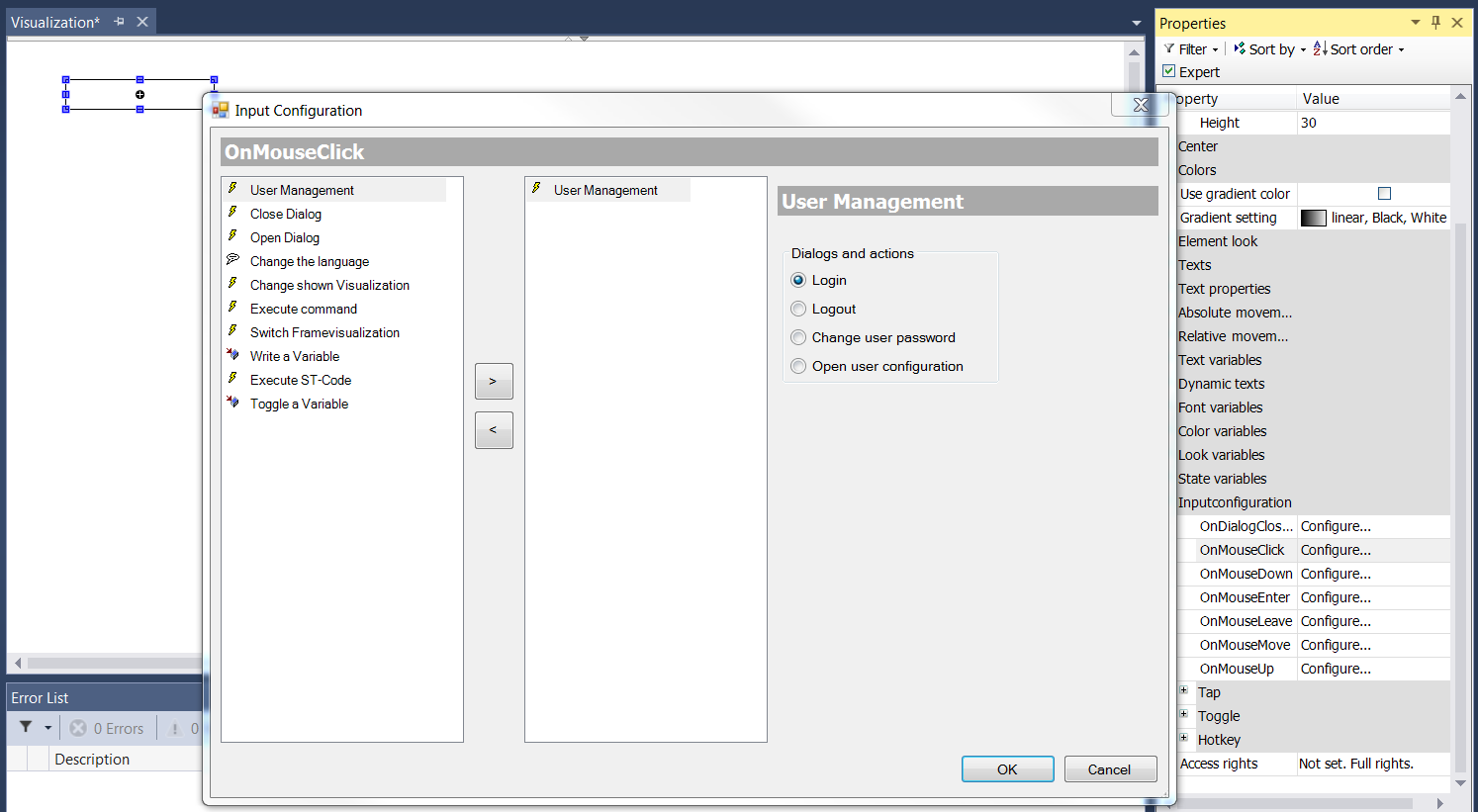Viewport: 1478px width, 812px height.
Task: Click the Execute command action icon
Action: (x=232, y=307)
